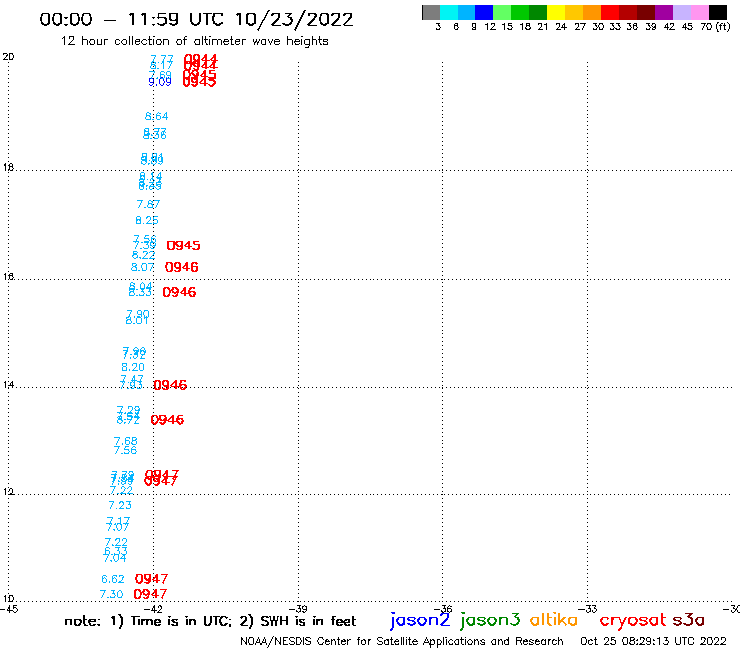Click the wave height value 7.23
Image resolution: width=740 pixels, height=650 pixels.
point(120,506)
